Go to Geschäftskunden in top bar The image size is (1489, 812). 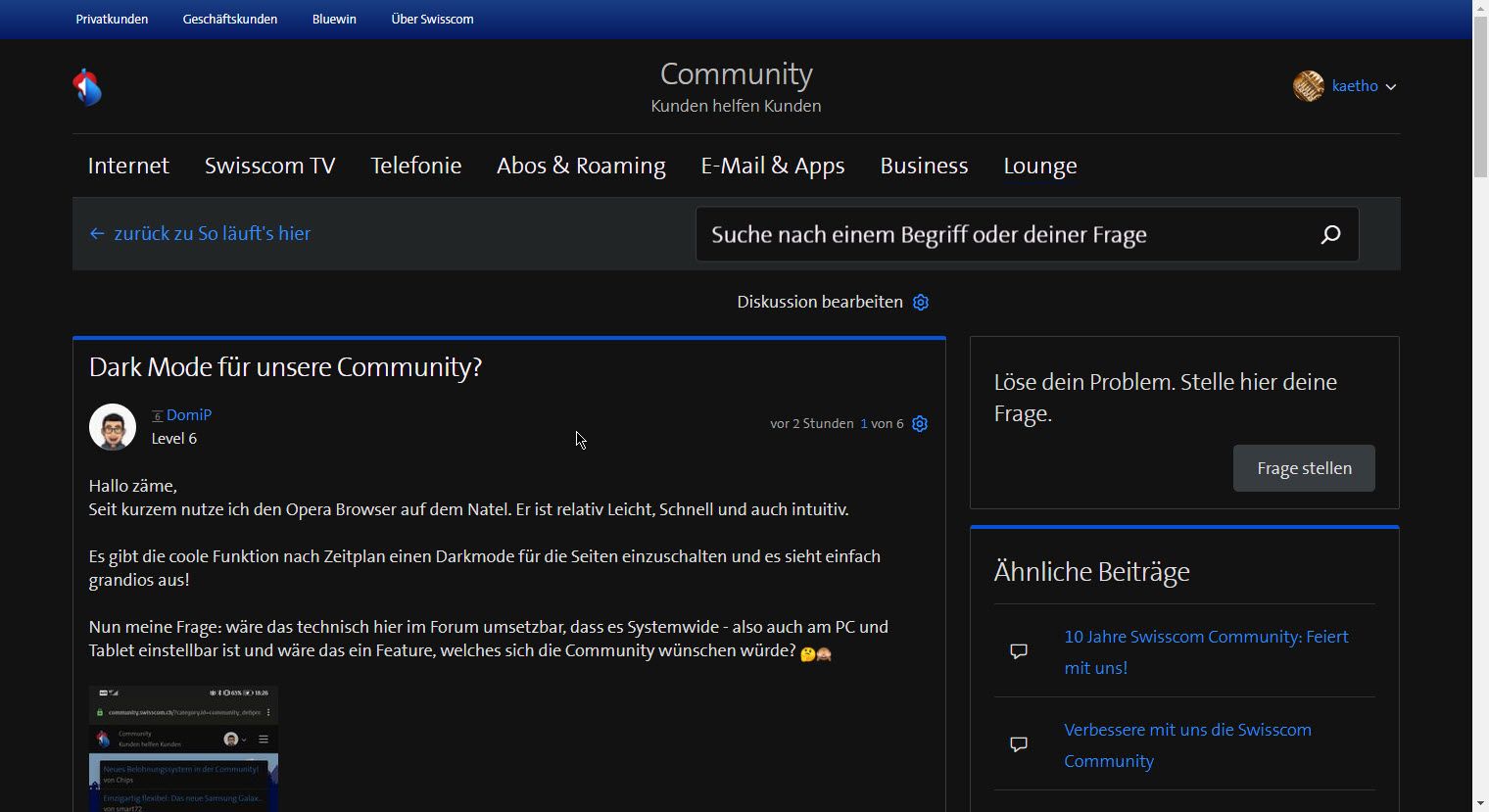click(x=230, y=19)
